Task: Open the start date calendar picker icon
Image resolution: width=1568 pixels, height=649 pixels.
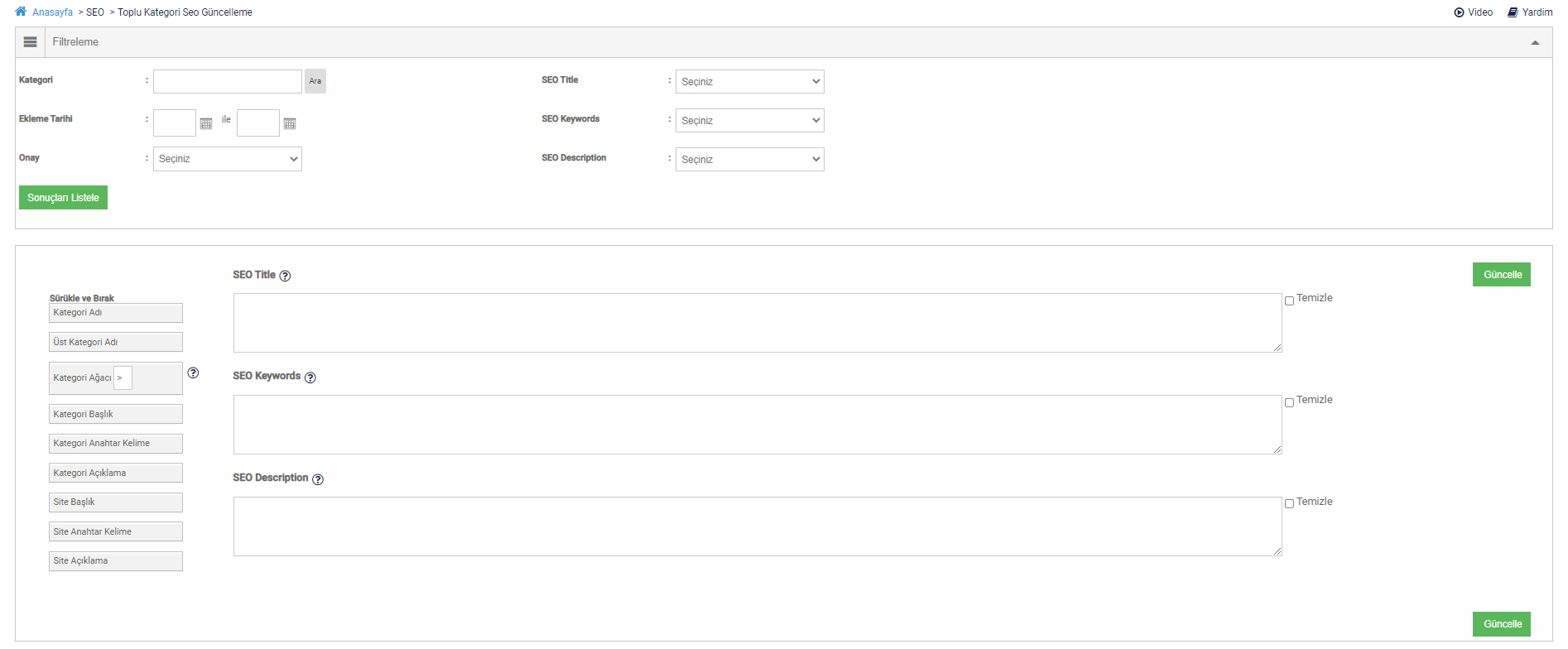Action: pyautogui.click(x=206, y=123)
